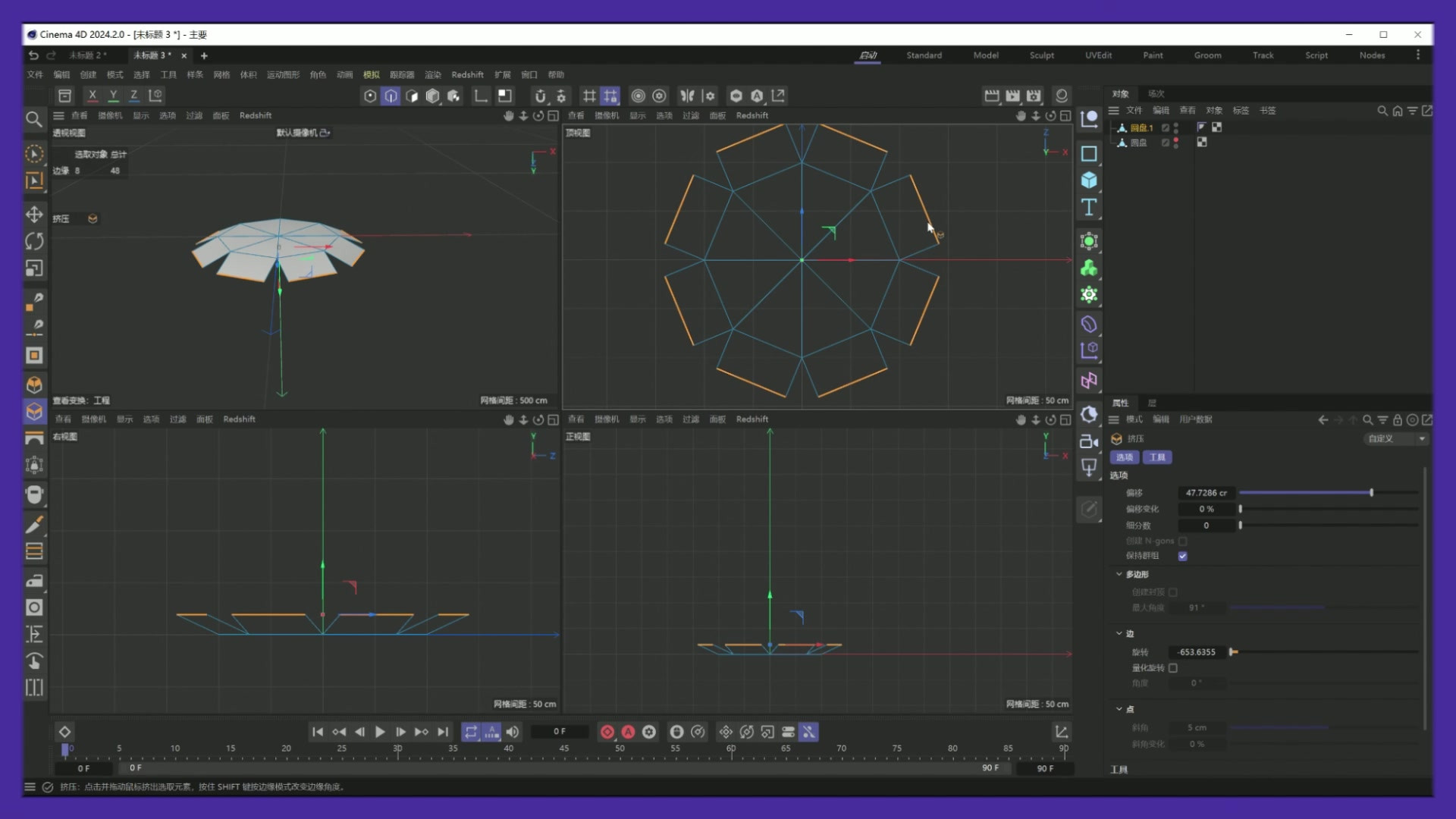The image size is (1456, 819).
Task: Collapse the 边 section
Action: [1119, 633]
